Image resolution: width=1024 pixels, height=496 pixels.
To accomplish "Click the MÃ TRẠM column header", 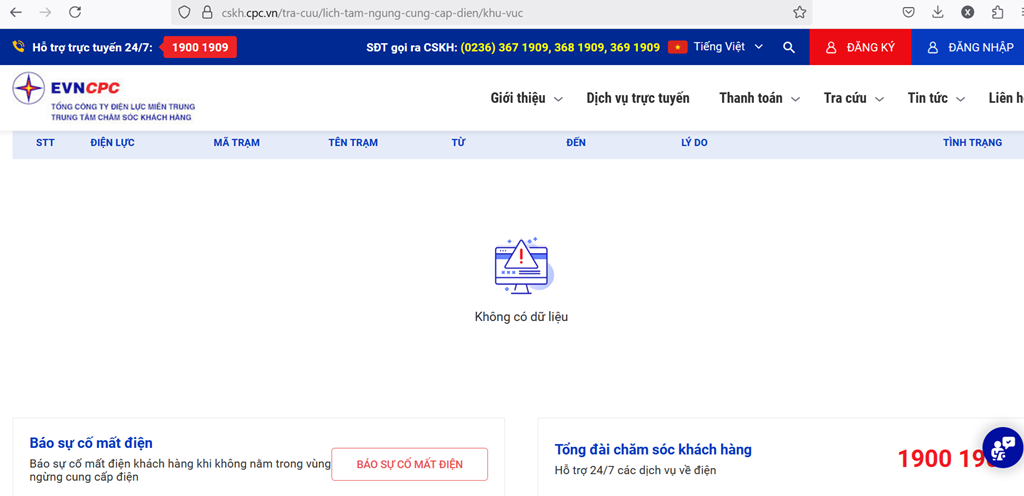I will (x=236, y=143).
